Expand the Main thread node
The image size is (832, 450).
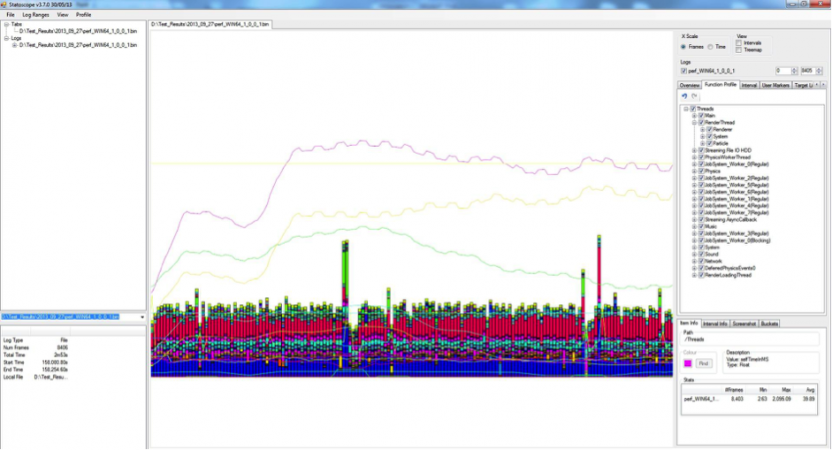click(x=694, y=115)
